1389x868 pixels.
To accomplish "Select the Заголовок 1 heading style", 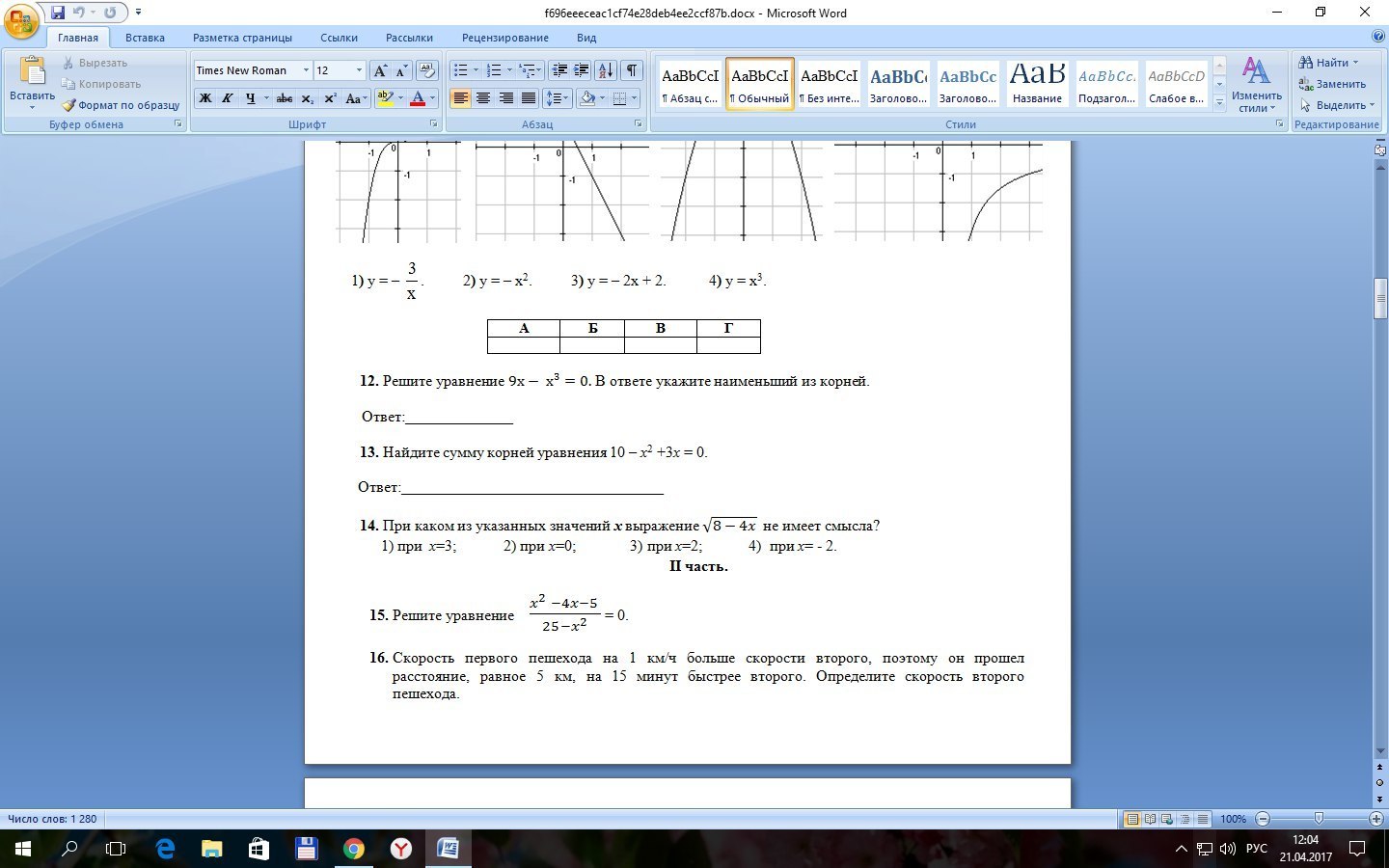I will tap(898, 84).
